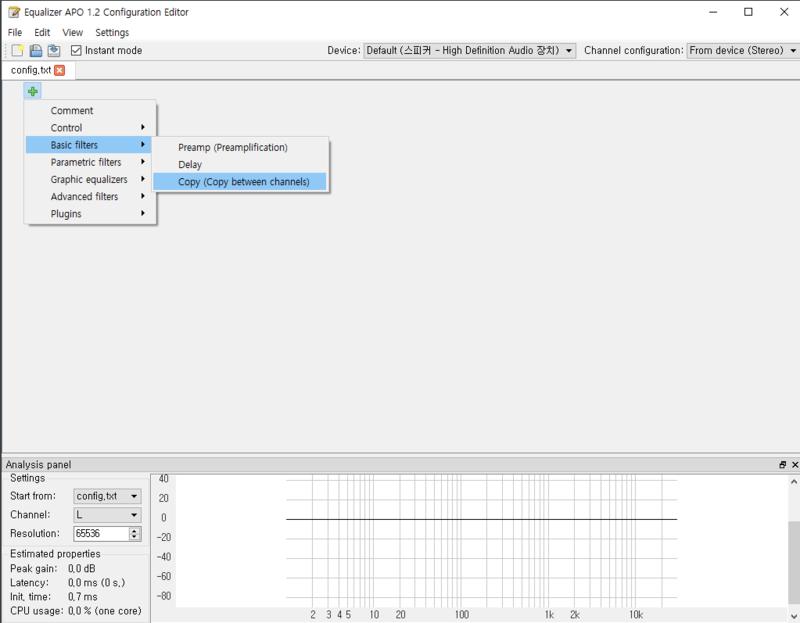This screenshot has width=800, height=623.
Task: Open the Channel configuration dropdown
Action: coord(743,51)
